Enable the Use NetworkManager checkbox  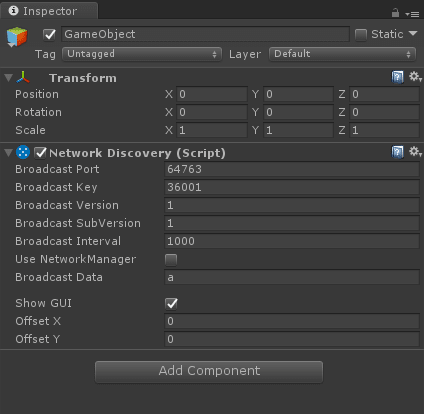[x=171, y=259]
